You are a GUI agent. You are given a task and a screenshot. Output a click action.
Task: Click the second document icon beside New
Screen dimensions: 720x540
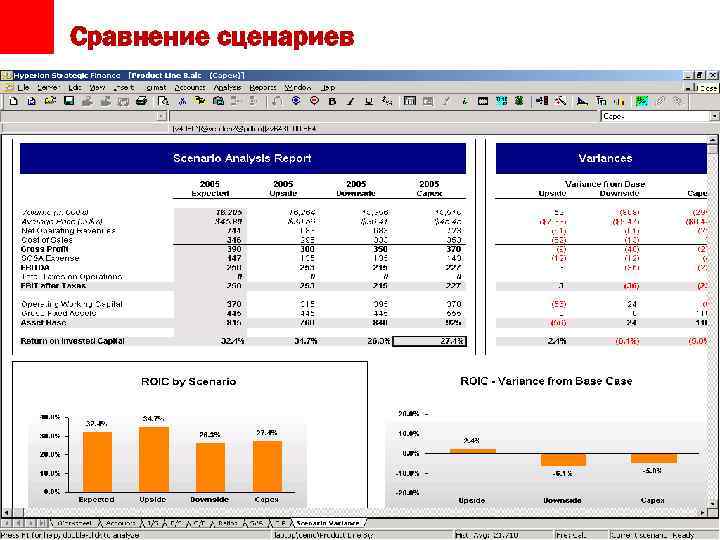pos(32,101)
